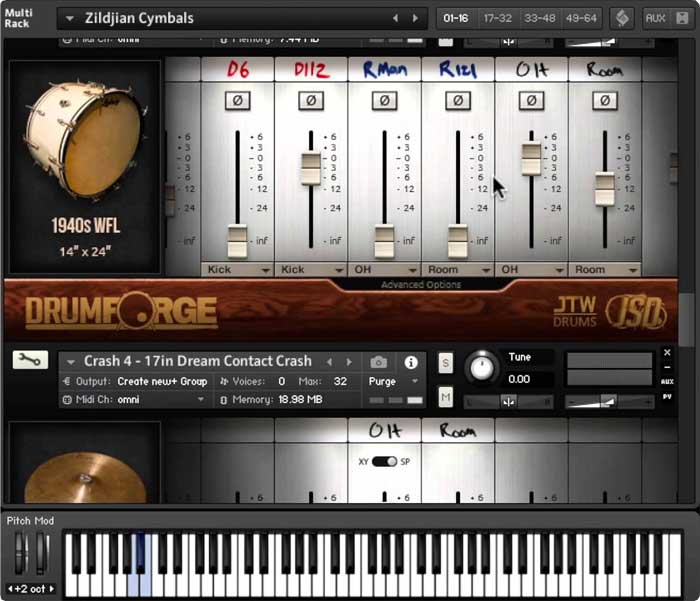Click the Output icon beside Create new+ Group
The width and height of the screenshot is (700, 601).
coord(67,381)
